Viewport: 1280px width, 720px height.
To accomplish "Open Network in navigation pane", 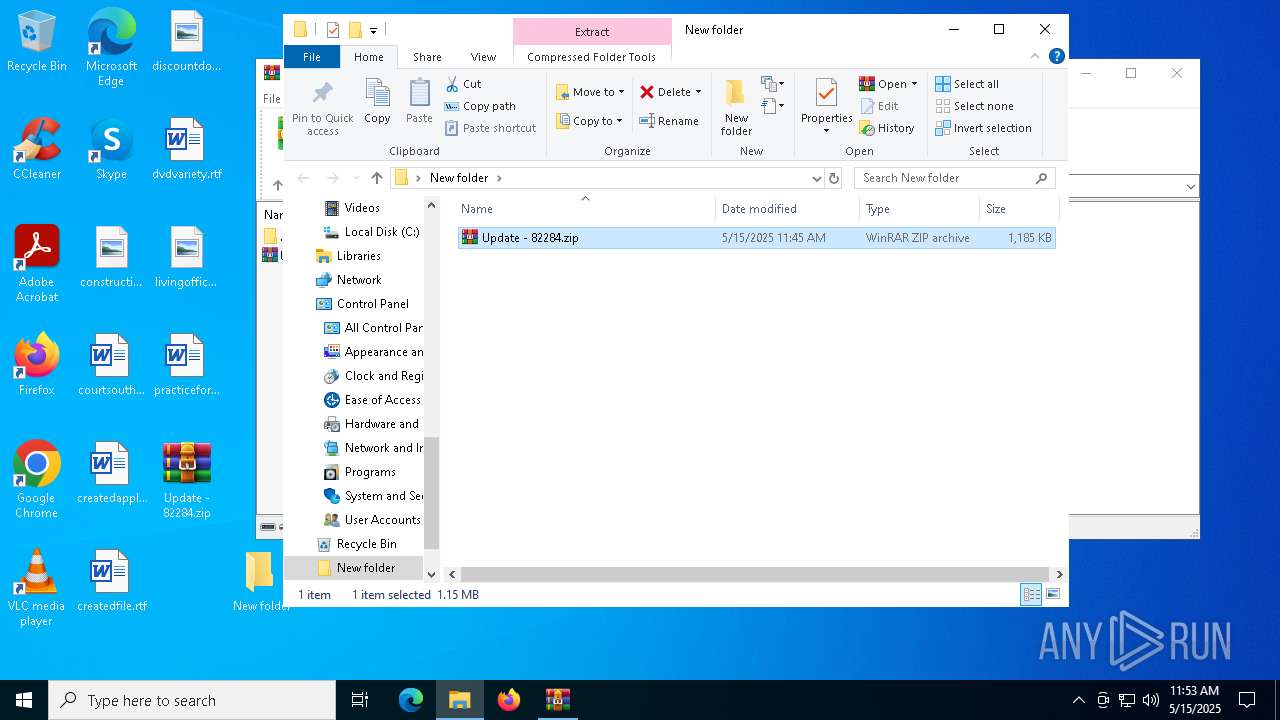I will click(359, 280).
